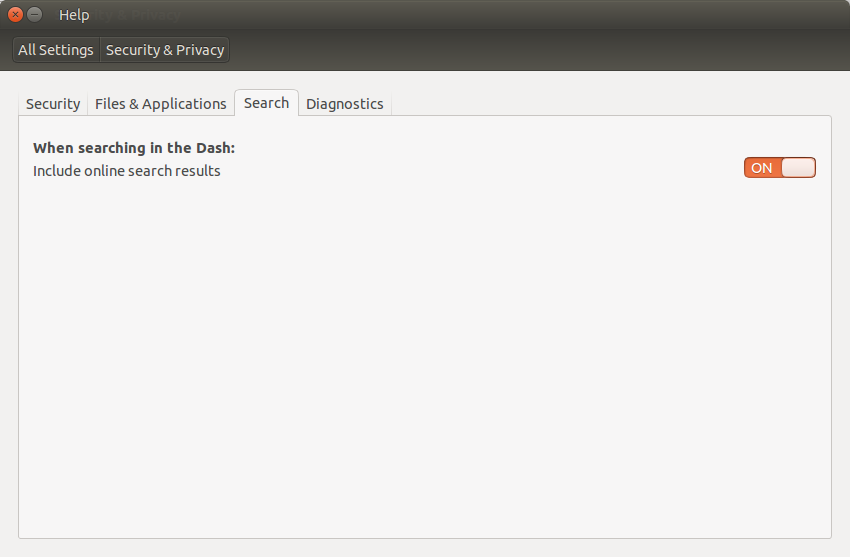850x557 pixels.
Task: Click the Security & Privacy breadcrumb button
Action: (x=165, y=50)
